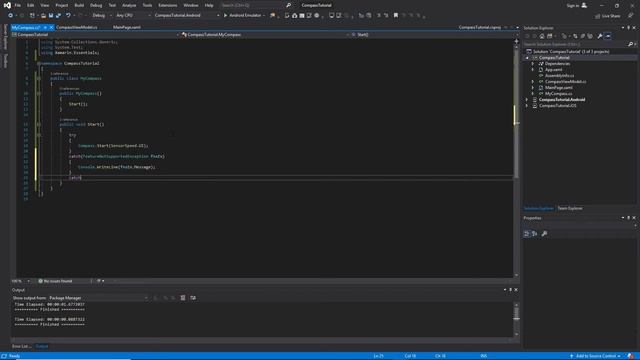640x360 pixels.
Task: Click the Save icon in the toolbar
Action: [x=51, y=16]
